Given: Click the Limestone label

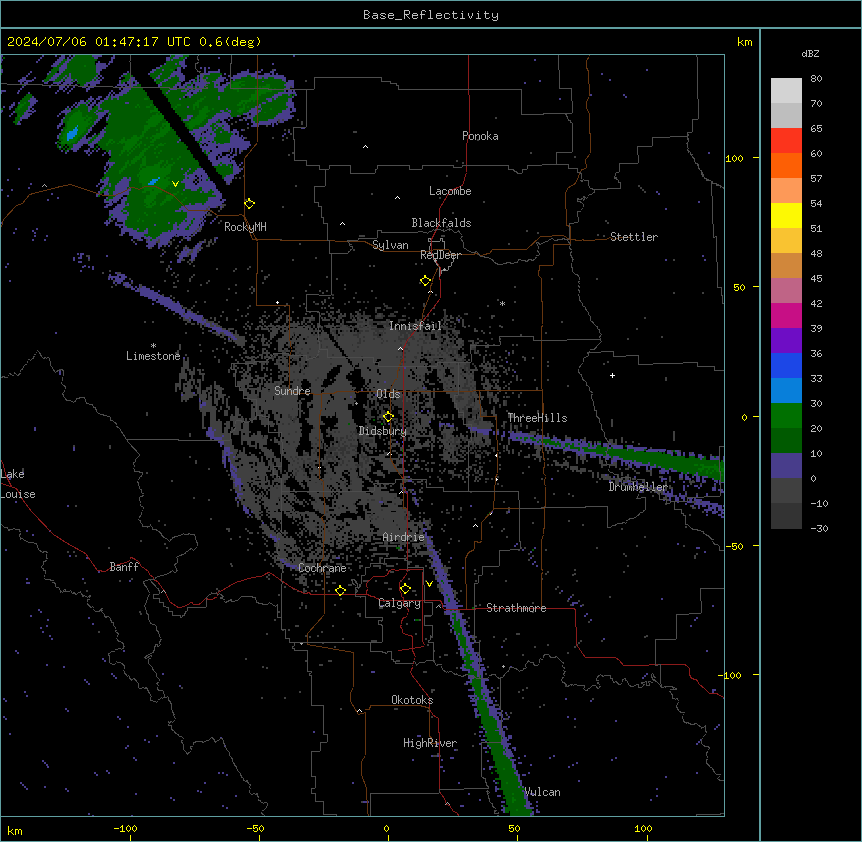Looking at the screenshot, I should pos(153,356).
